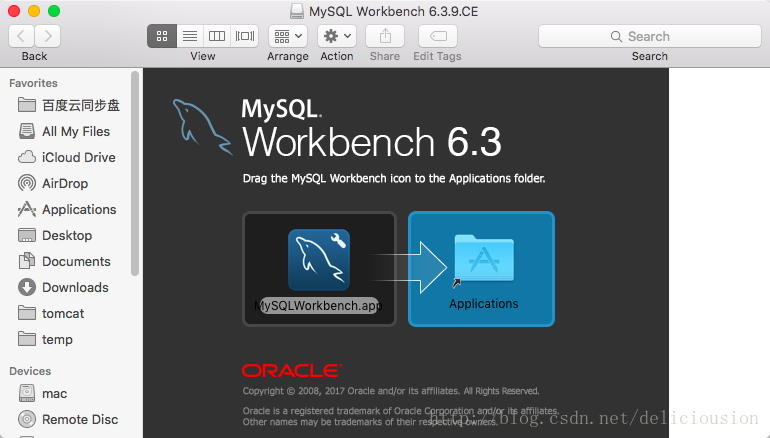Switch to cover flow view
Viewport: 770px width, 438px height.
(244, 36)
